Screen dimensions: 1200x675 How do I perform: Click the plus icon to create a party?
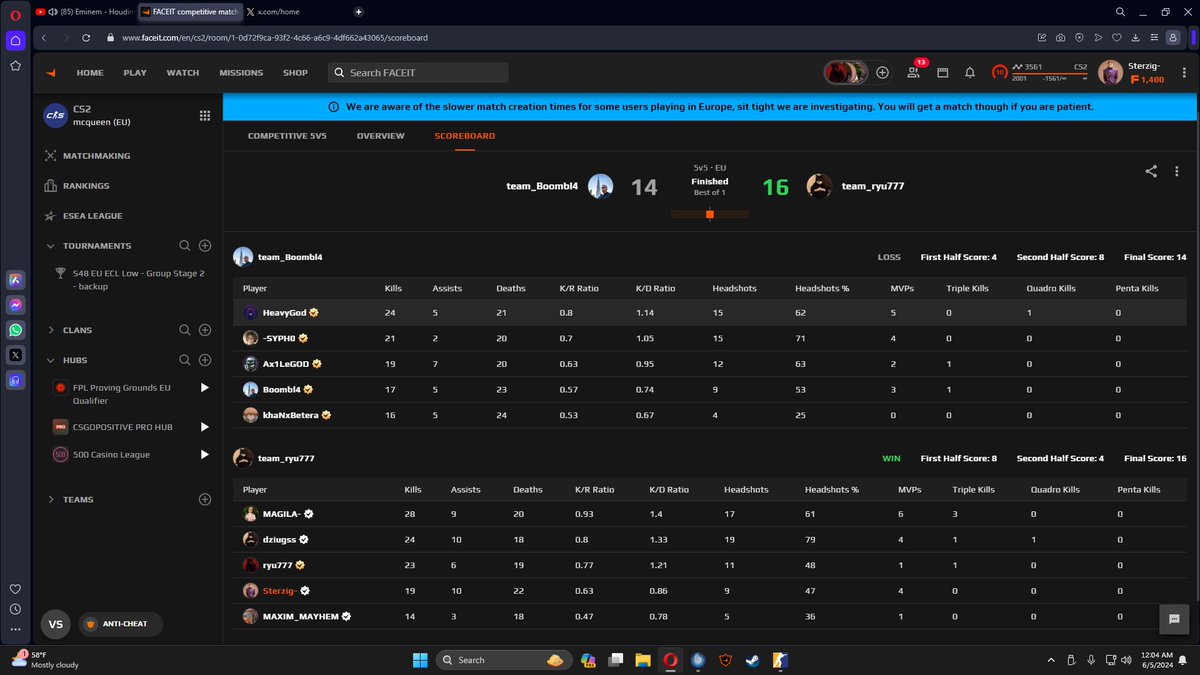882,73
